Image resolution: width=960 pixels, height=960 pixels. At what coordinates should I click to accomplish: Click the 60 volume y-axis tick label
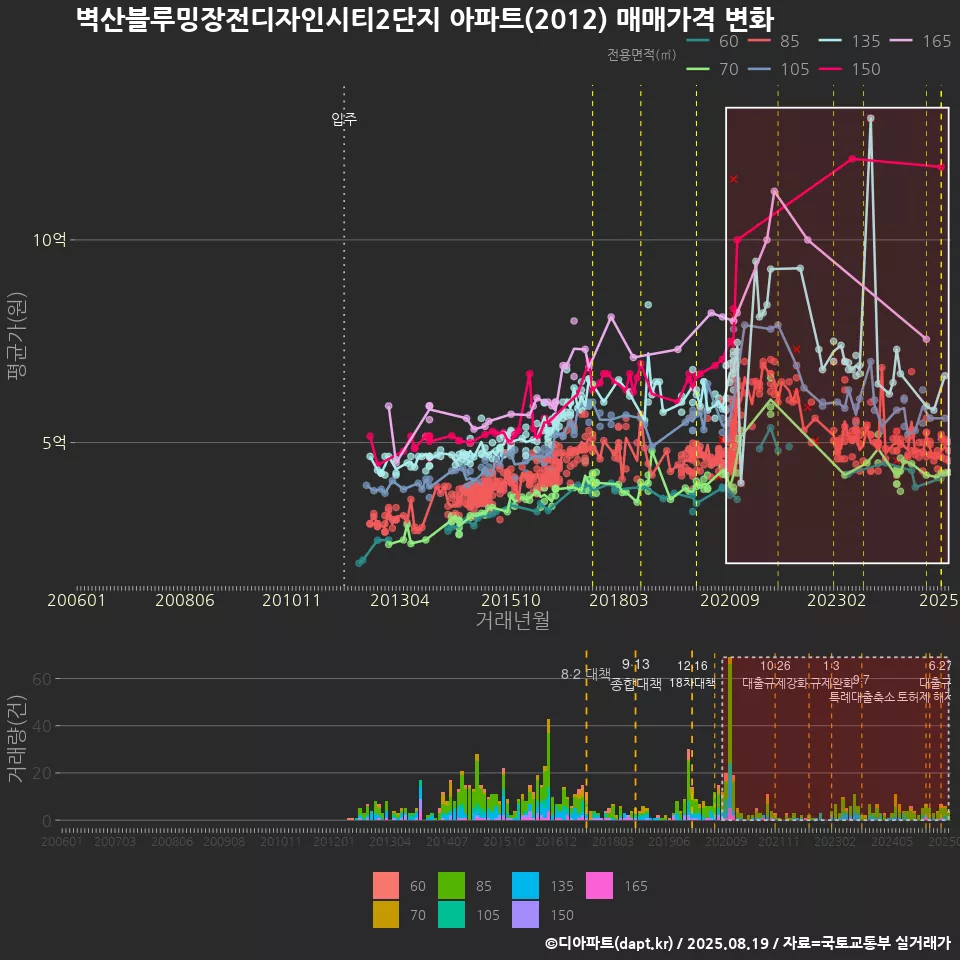pos(42,678)
